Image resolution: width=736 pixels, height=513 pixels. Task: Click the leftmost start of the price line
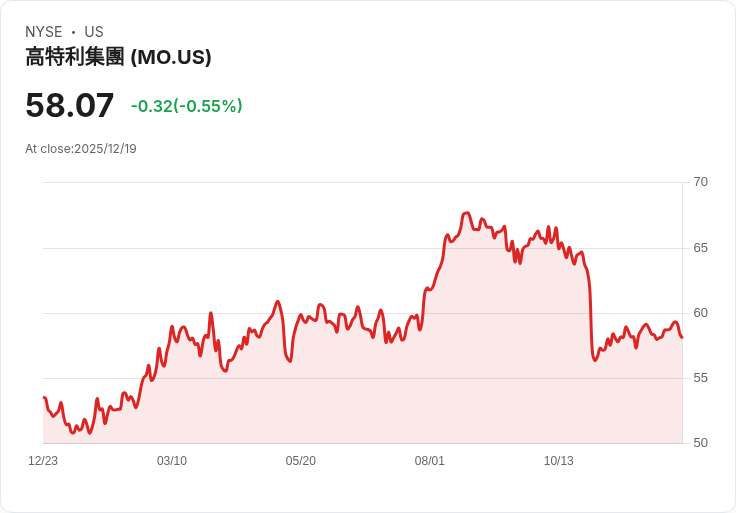coord(44,398)
